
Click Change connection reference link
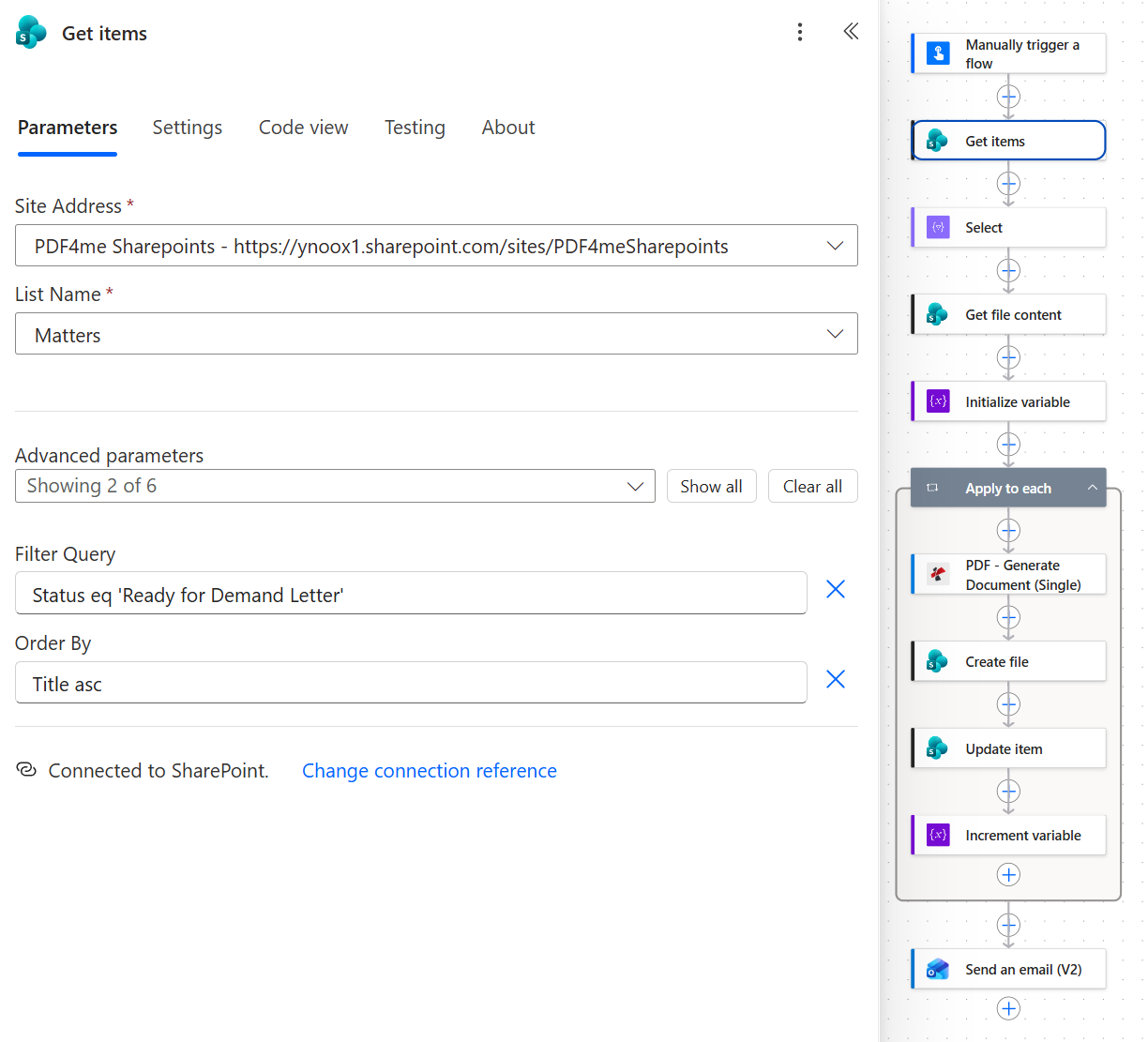coord(430,771)
